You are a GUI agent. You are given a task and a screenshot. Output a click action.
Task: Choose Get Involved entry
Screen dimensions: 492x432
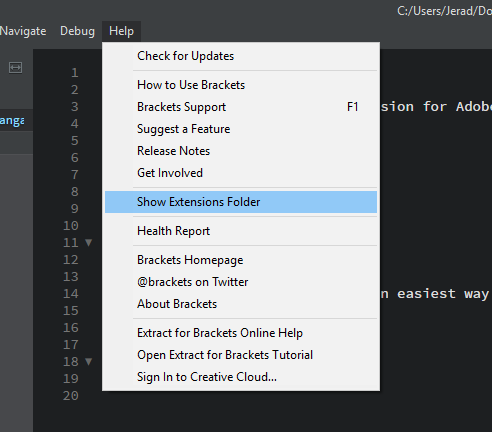pos(241,173)
